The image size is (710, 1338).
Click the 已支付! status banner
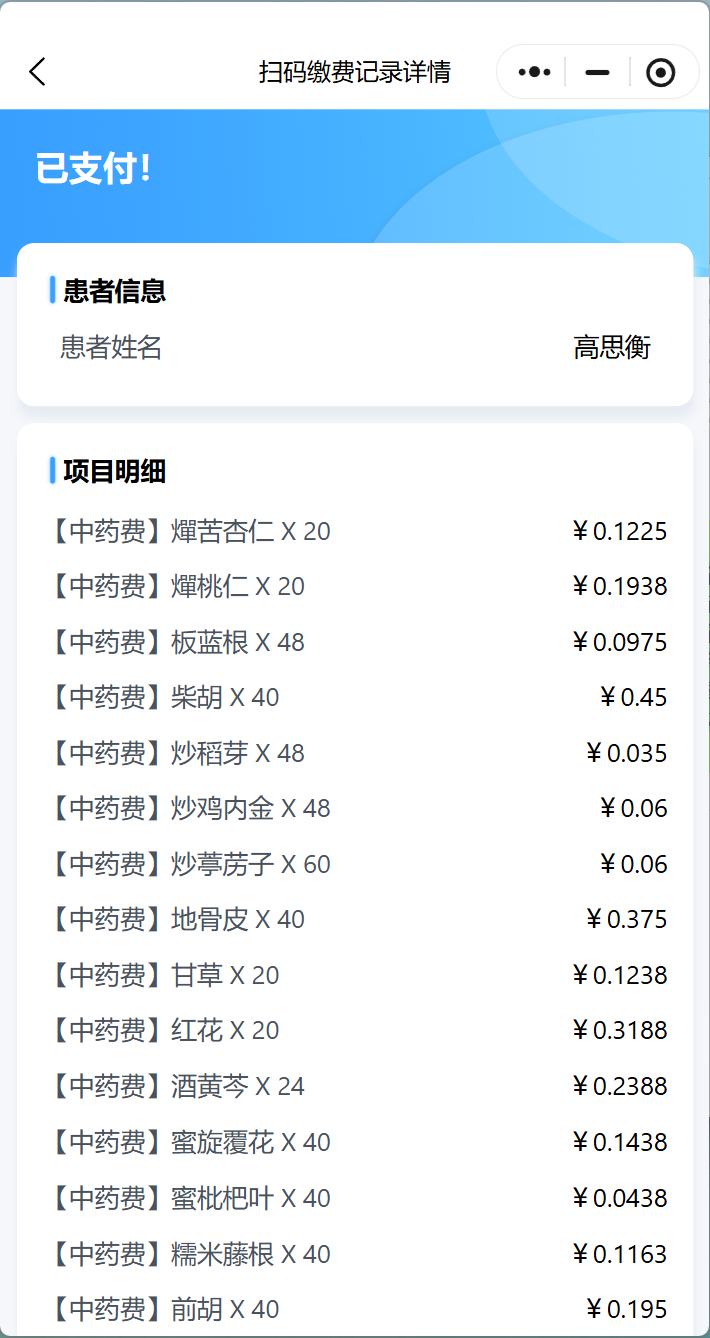click(x=93, y=168)
